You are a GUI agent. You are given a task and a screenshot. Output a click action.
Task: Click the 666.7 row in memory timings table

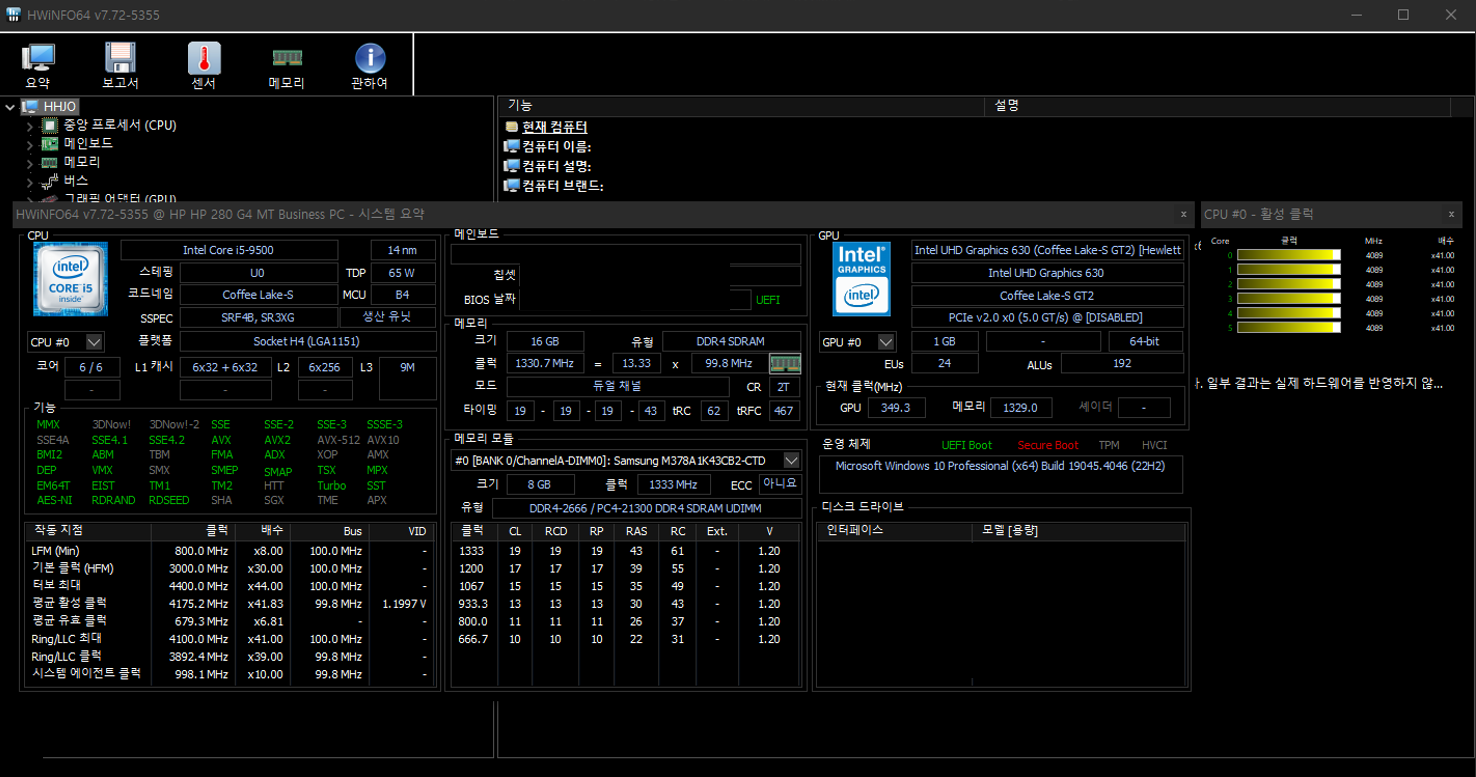point(625,639)
